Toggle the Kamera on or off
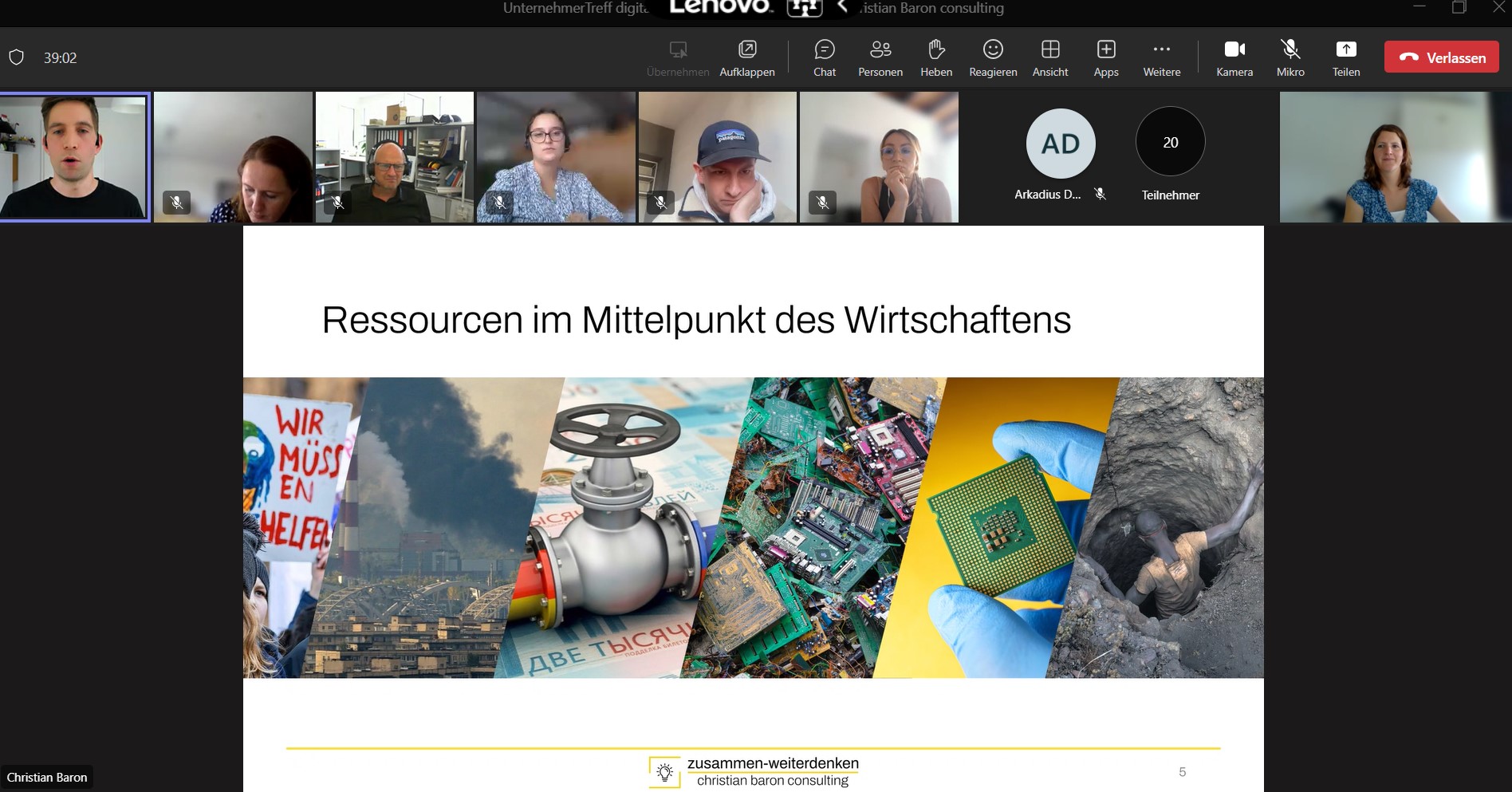The image size is (1512, 792). 1234,58
